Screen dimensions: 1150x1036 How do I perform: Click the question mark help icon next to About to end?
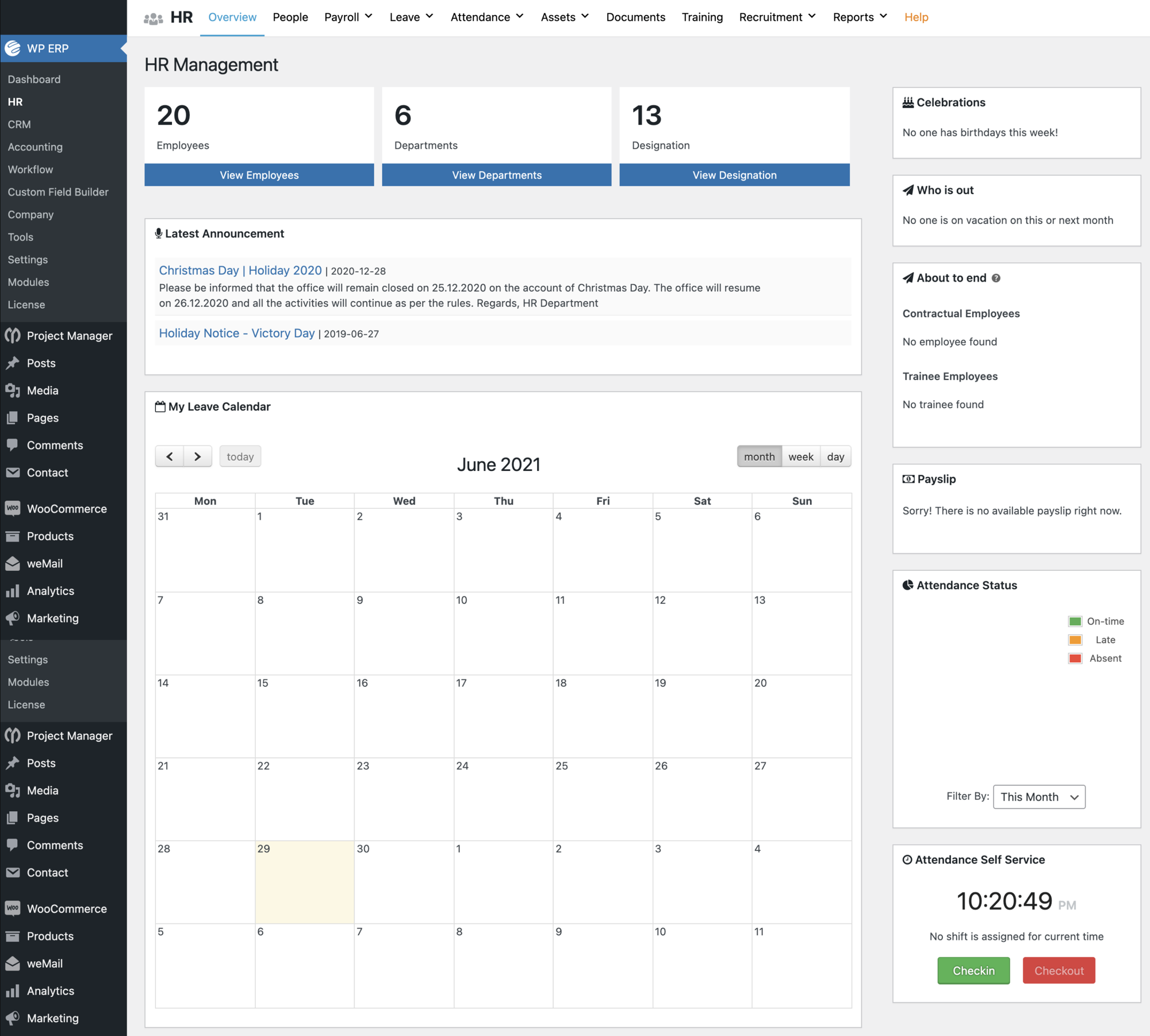[996, 278]
